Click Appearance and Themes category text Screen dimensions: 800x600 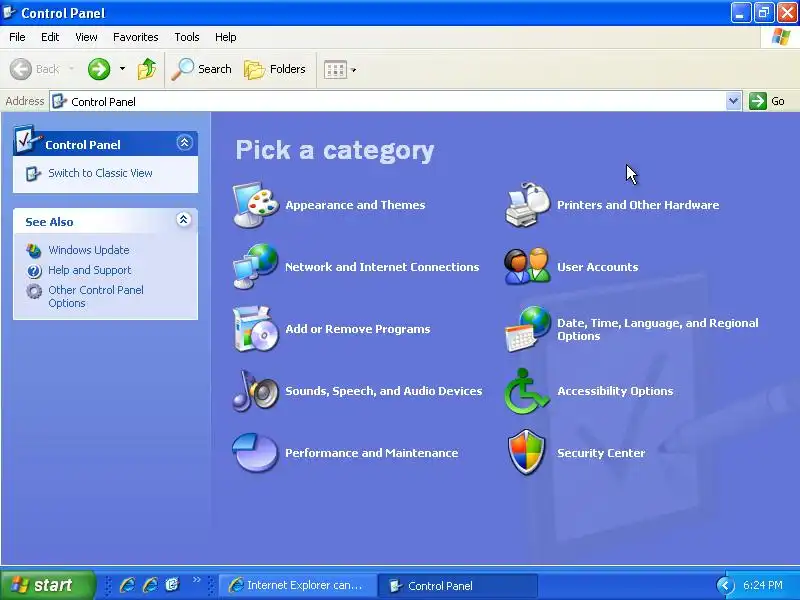pos(355,205)
